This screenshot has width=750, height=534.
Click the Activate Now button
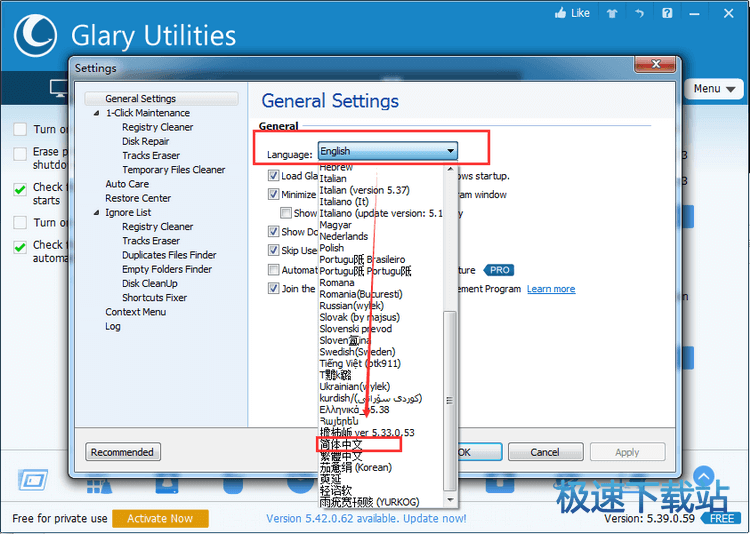coord(160,519)
